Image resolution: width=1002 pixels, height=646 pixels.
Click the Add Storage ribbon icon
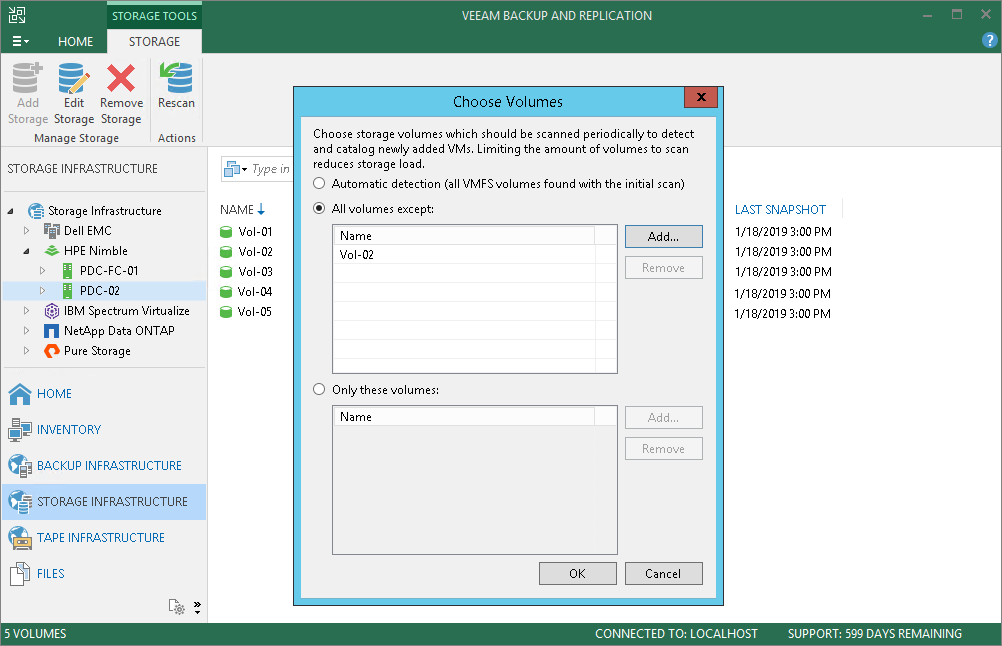27,78
